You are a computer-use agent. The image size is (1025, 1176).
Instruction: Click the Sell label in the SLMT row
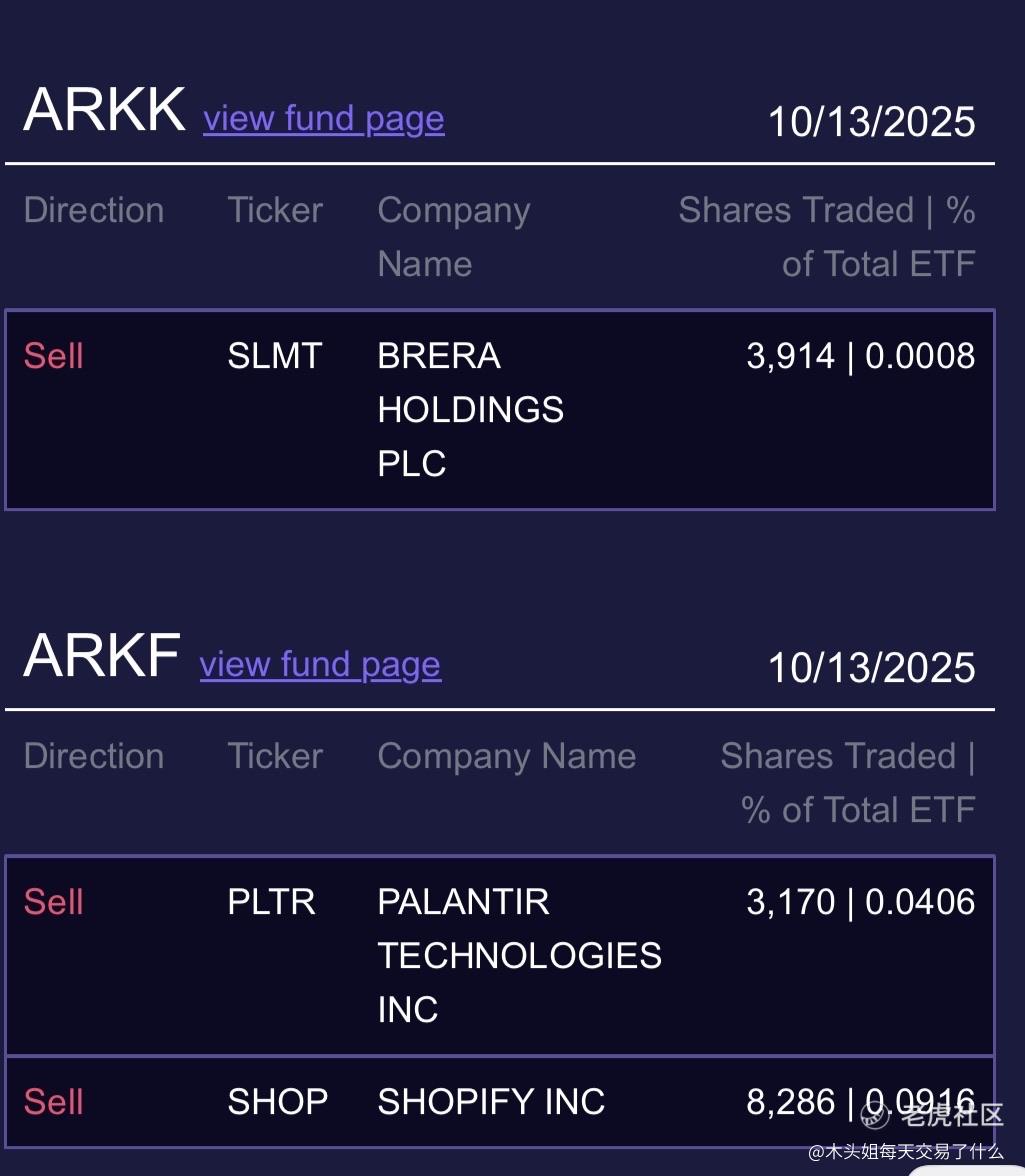tap(53, 357)
